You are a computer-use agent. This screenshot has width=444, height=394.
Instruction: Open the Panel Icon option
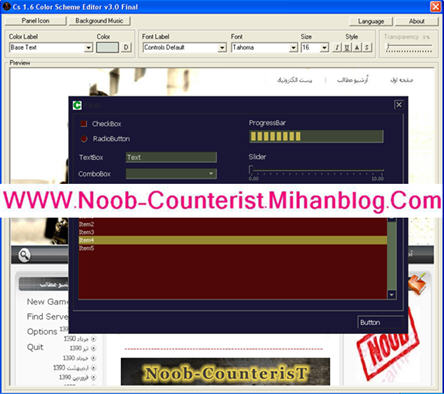(x=36, y=21)
